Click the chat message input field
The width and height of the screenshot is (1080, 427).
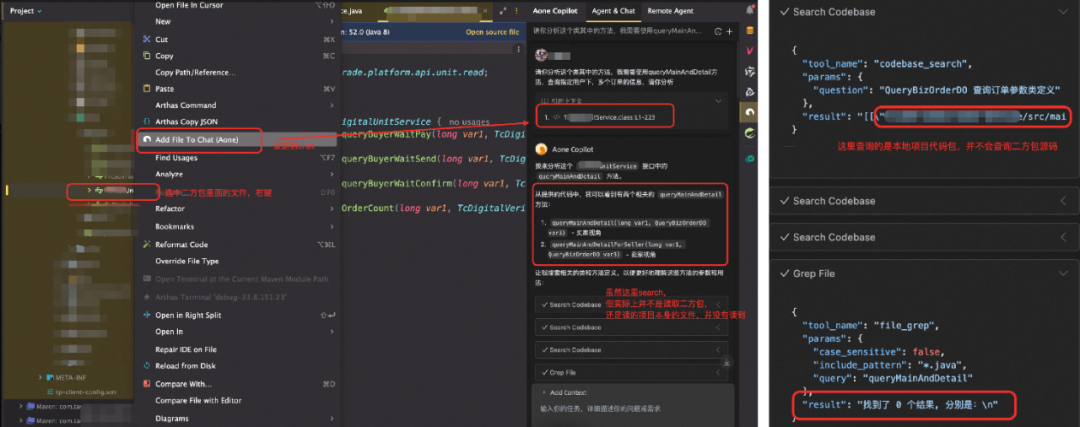tap(630, 409)
